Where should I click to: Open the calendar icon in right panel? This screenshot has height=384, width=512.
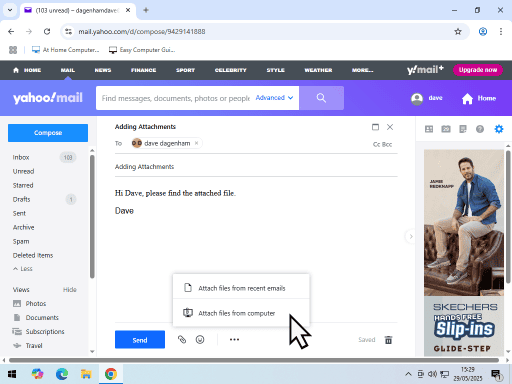[446, 129]
